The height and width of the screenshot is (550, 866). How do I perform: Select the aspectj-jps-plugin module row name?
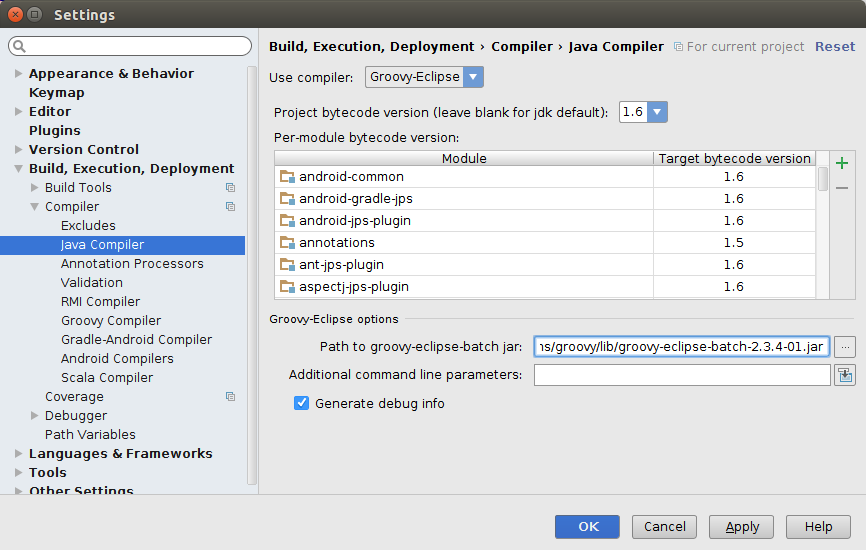click(354, 287)
